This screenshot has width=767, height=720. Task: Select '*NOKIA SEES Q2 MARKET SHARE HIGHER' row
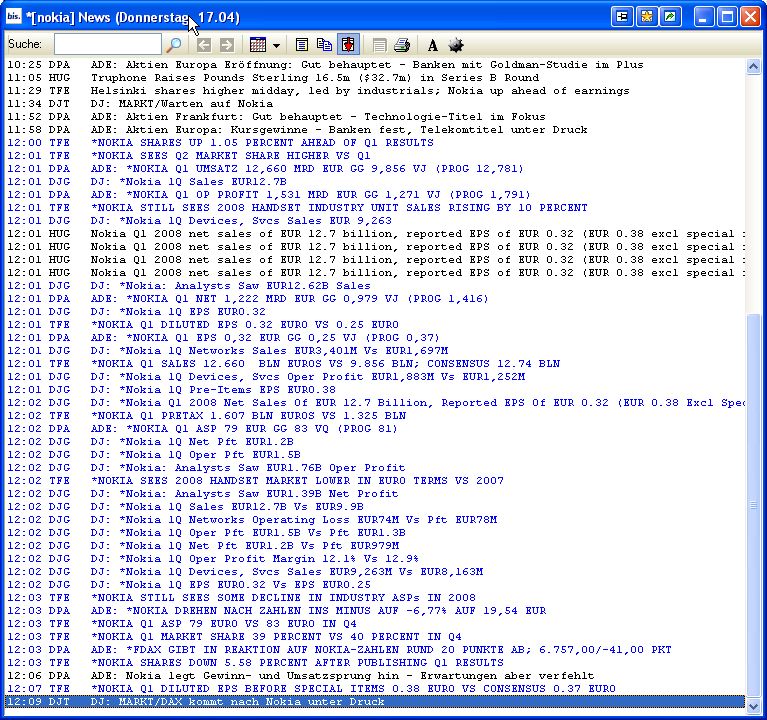376,156
